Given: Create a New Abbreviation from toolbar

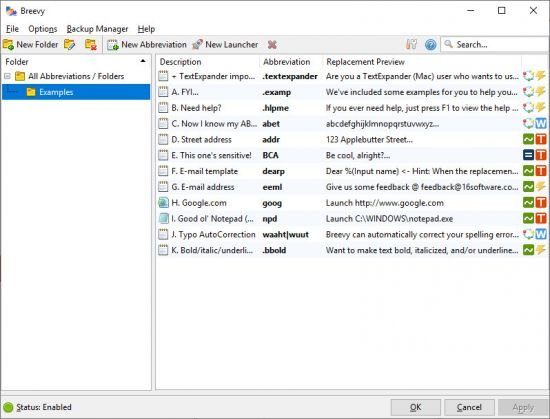Looking at the screenshot, I should [x=147, y=45].
